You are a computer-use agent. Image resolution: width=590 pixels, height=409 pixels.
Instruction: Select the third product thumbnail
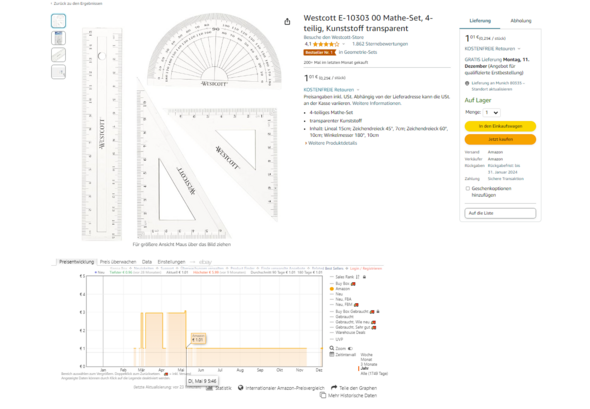[58, 55]
